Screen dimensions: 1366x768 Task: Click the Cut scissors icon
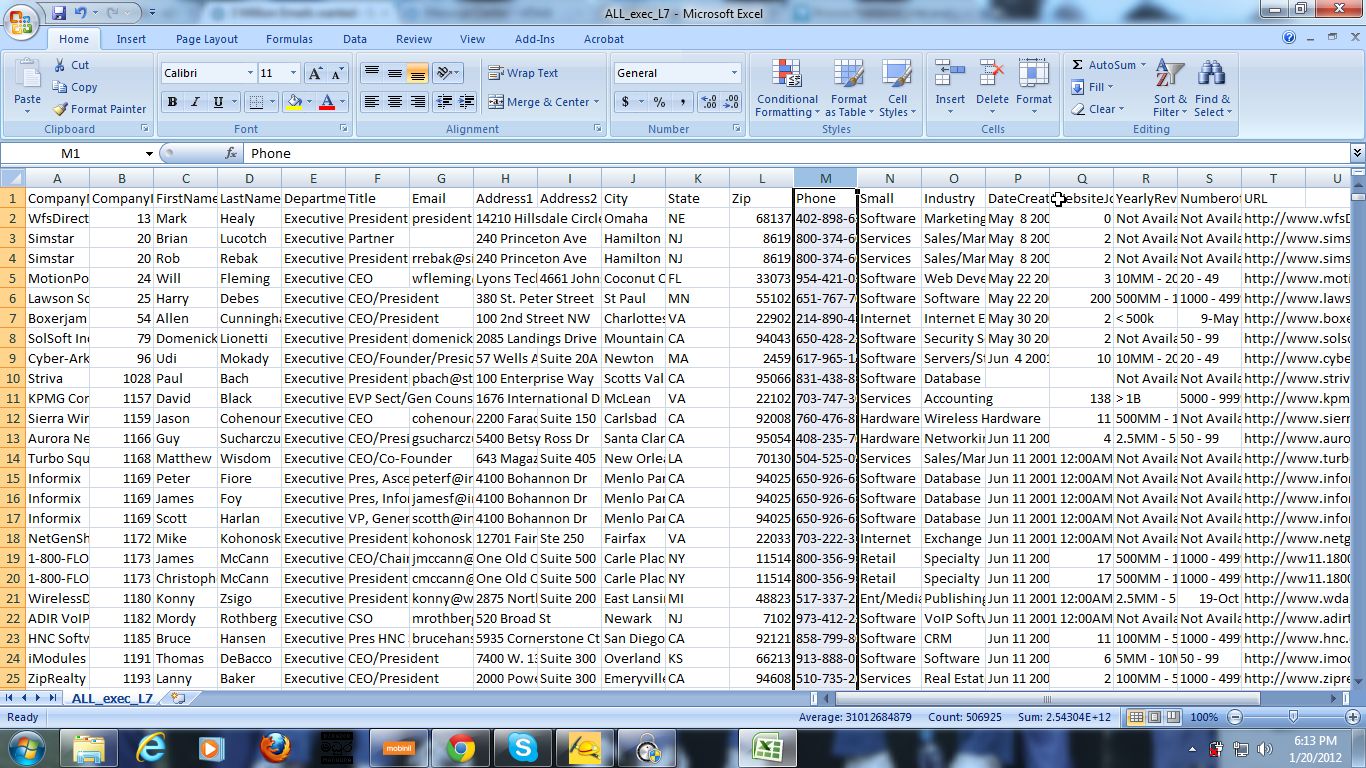click(60, 65)
